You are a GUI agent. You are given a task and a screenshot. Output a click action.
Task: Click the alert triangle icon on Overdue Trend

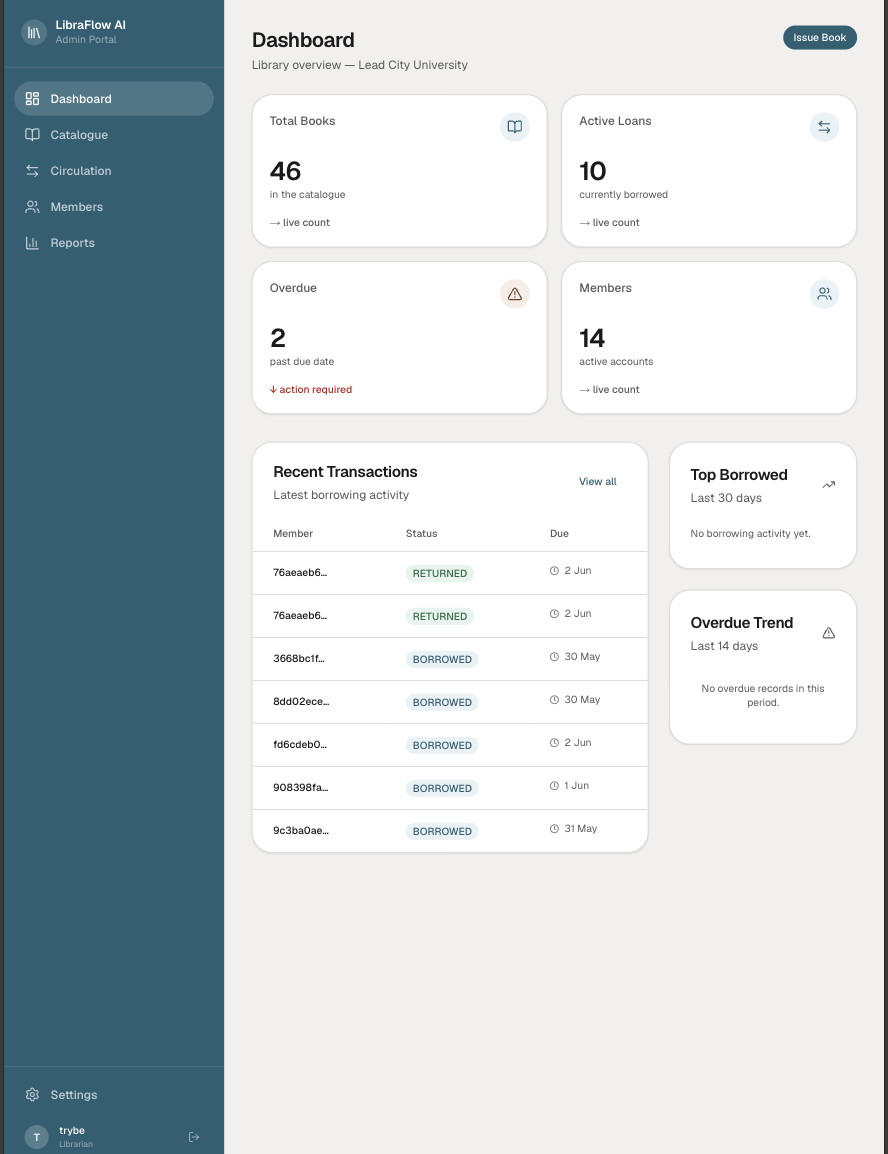click(828, 633)
